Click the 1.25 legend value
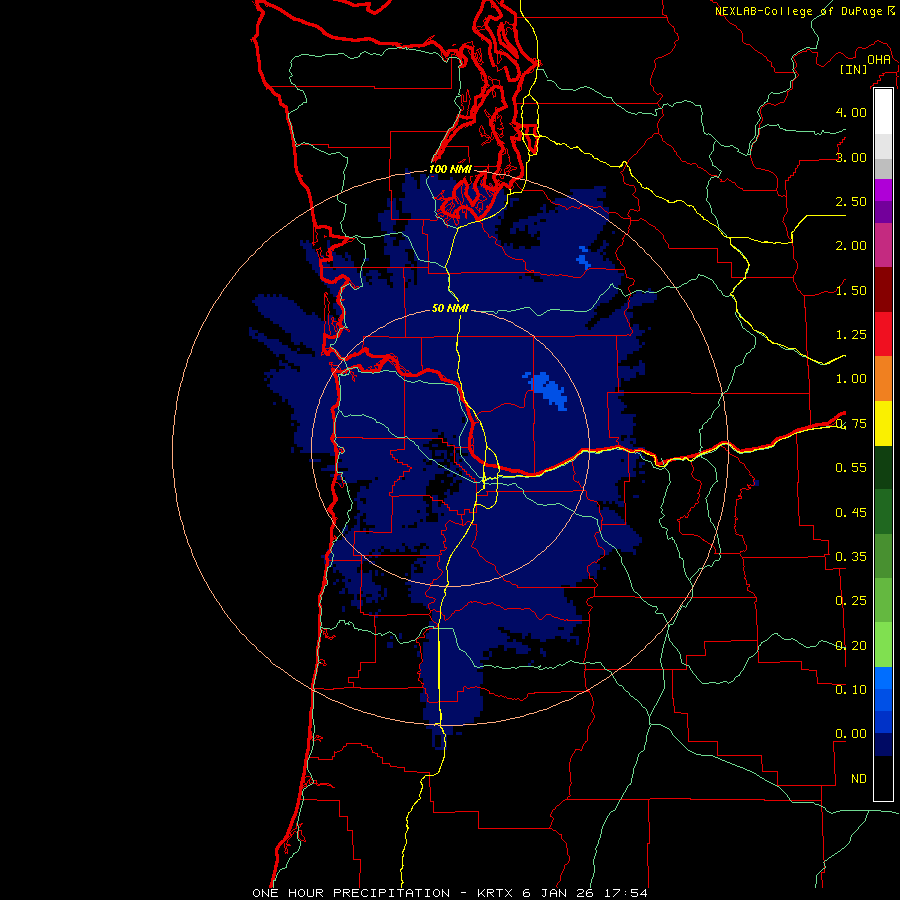This screenshot has width=900, height=900. click(851, 335)
